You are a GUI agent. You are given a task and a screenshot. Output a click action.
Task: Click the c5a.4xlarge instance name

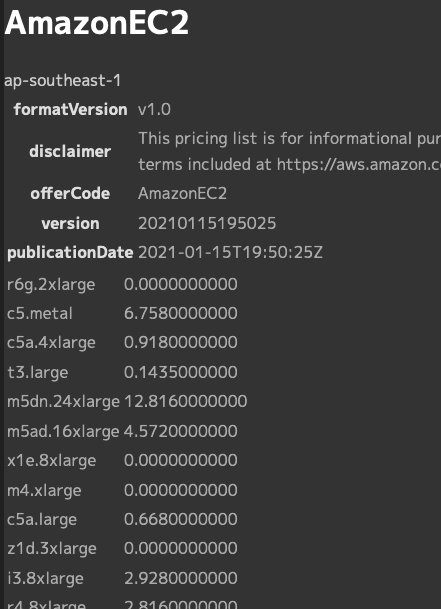51,343
